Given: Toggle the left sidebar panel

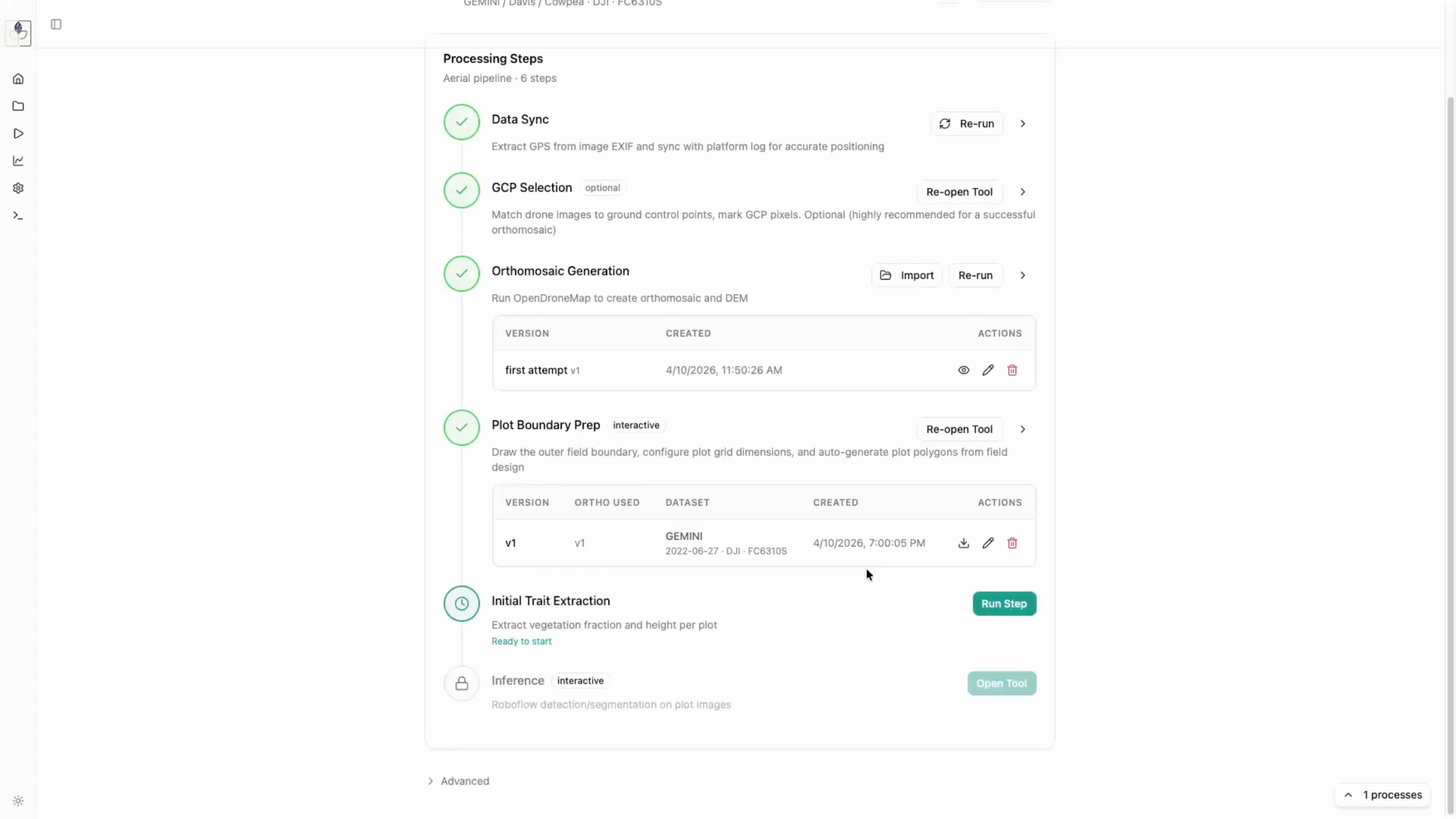Looking at the screenshot, I should click(x=56, y=24).
